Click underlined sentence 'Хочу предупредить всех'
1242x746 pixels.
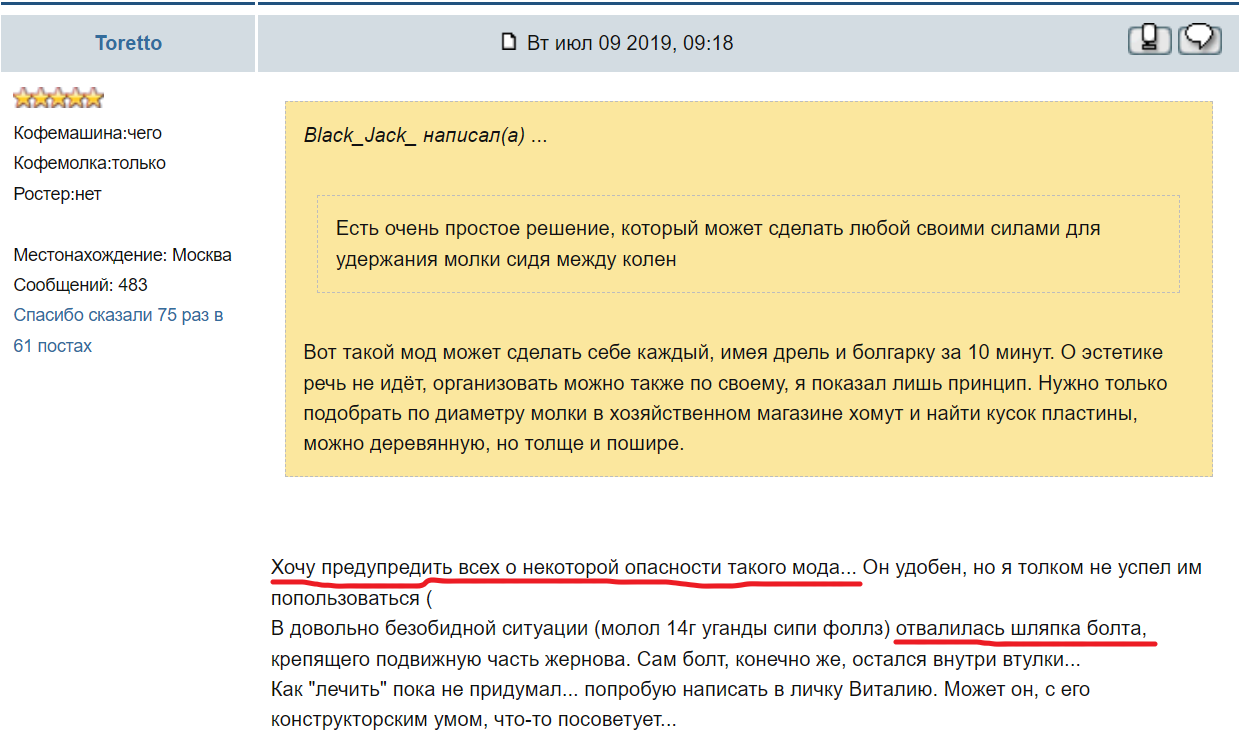point(564,567)
